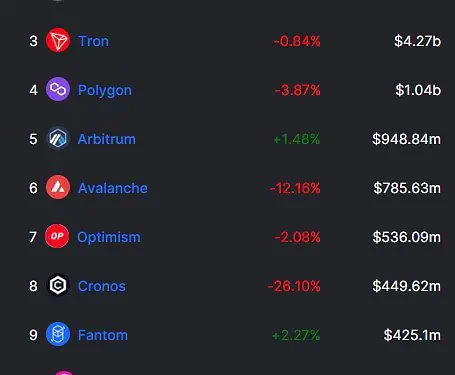
Task: Open the Tron chain link
Action: click(93, 41)
